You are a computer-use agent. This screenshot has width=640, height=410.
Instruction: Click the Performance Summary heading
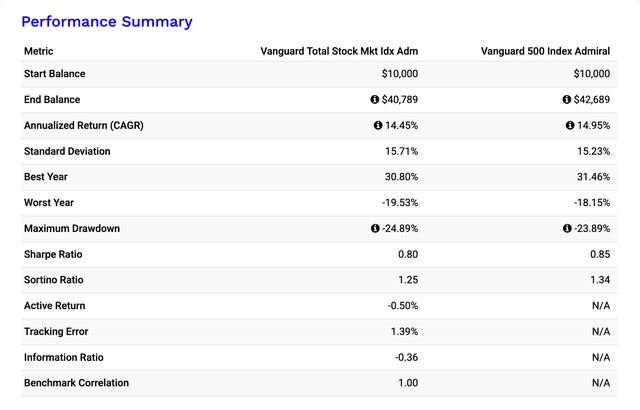click(107, 22)
